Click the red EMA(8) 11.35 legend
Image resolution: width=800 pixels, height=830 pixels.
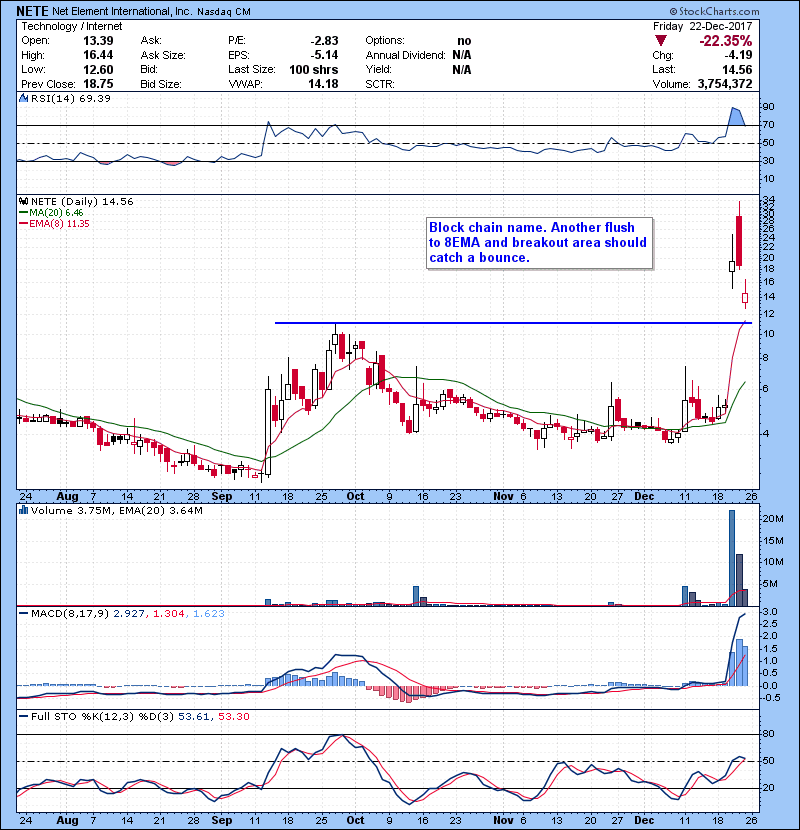(55, 224)
